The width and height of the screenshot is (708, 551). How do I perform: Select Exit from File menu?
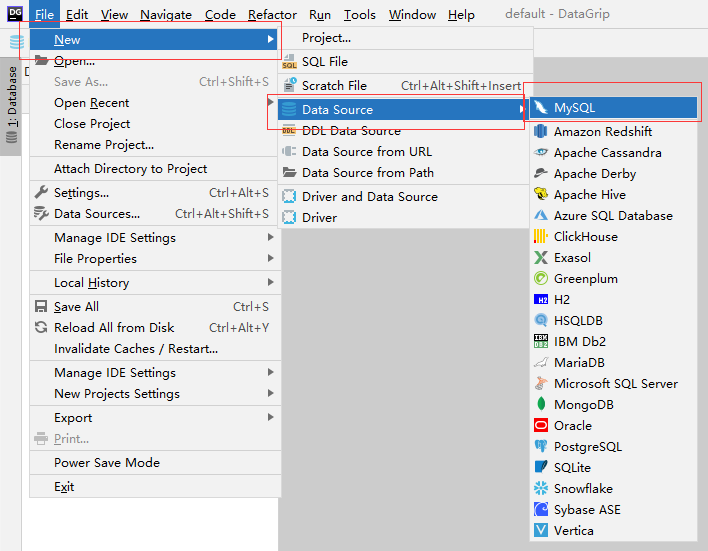coord(154,486)
